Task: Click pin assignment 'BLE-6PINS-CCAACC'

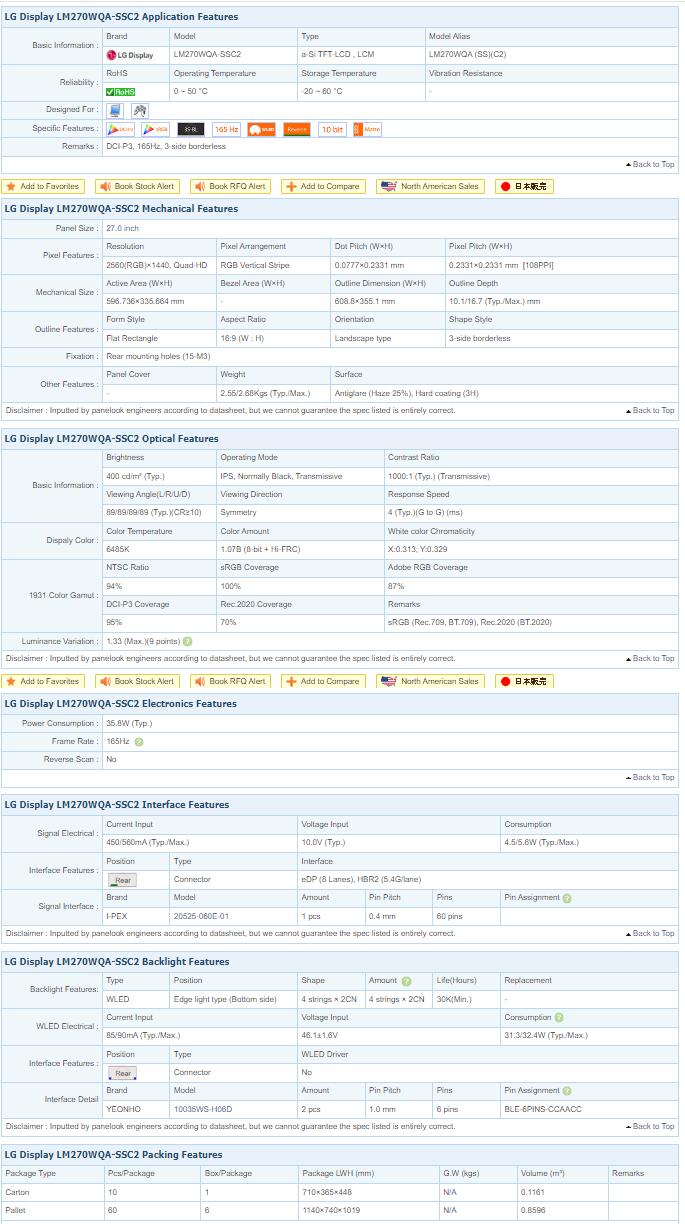Action: click(543, 1109)
